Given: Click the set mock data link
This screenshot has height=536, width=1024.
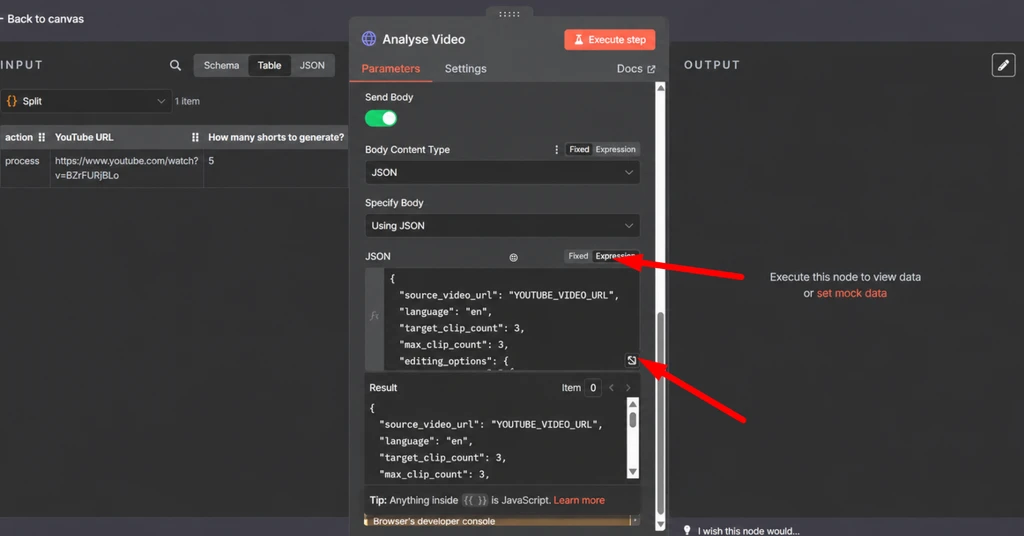Looking at the screenshot, I should (x=852, y=294).
